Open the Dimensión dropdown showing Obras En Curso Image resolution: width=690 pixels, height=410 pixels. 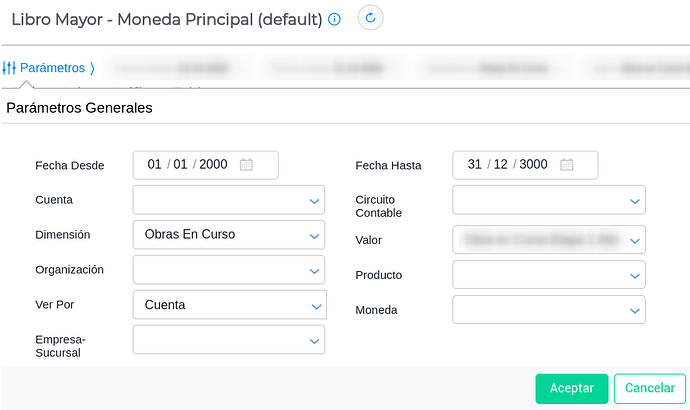(x=229, y=234)
